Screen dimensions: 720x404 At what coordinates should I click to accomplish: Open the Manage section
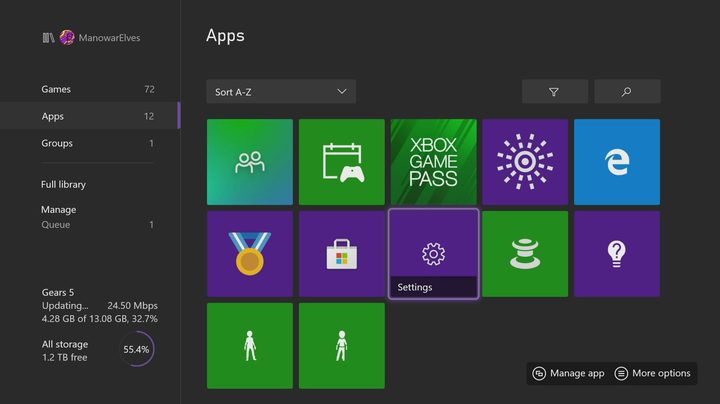[x=59, y=210]
